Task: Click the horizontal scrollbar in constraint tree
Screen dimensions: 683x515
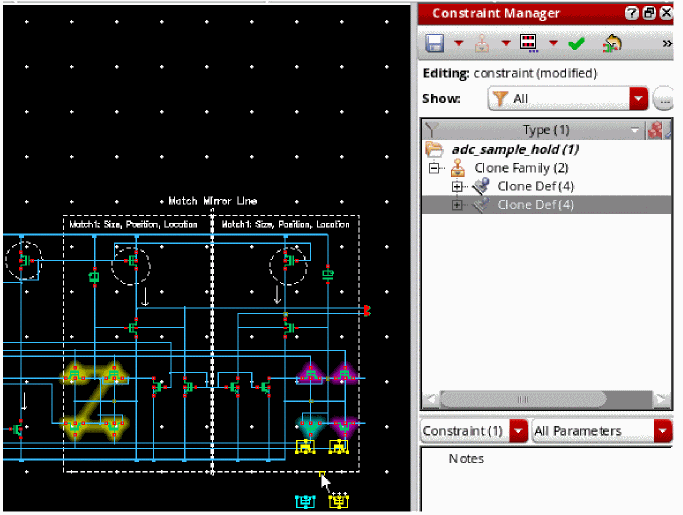Action: tap(540, 399)
